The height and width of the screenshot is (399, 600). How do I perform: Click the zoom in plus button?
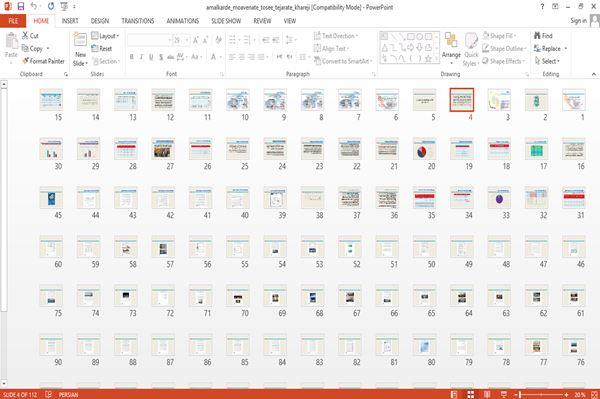pos(566,394)
